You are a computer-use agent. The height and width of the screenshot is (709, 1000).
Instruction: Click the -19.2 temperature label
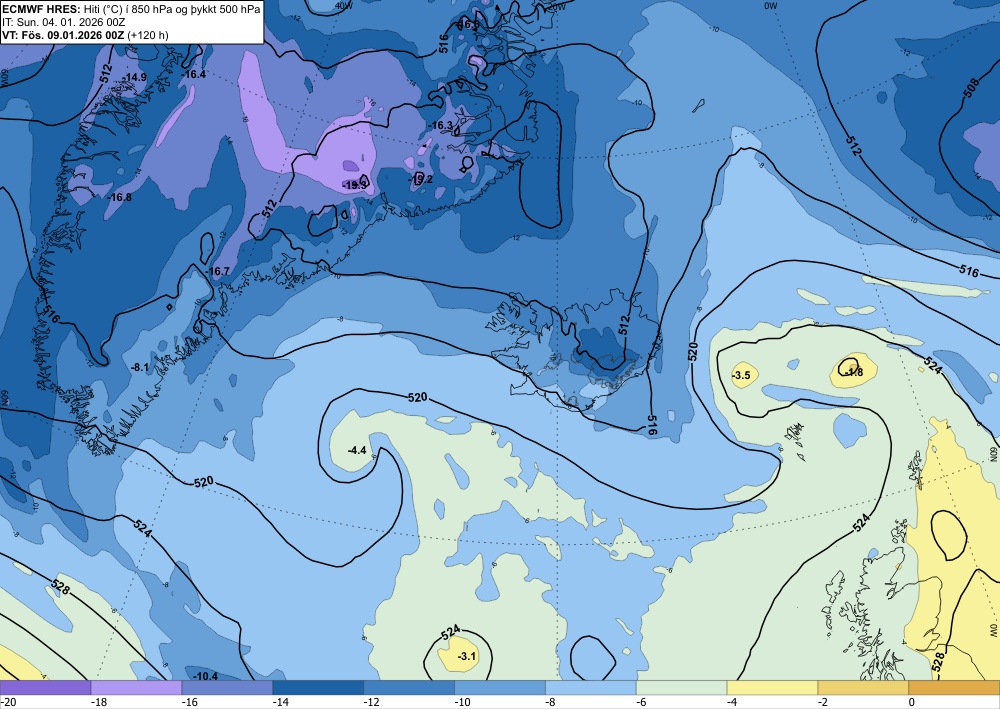click(421, 179)
